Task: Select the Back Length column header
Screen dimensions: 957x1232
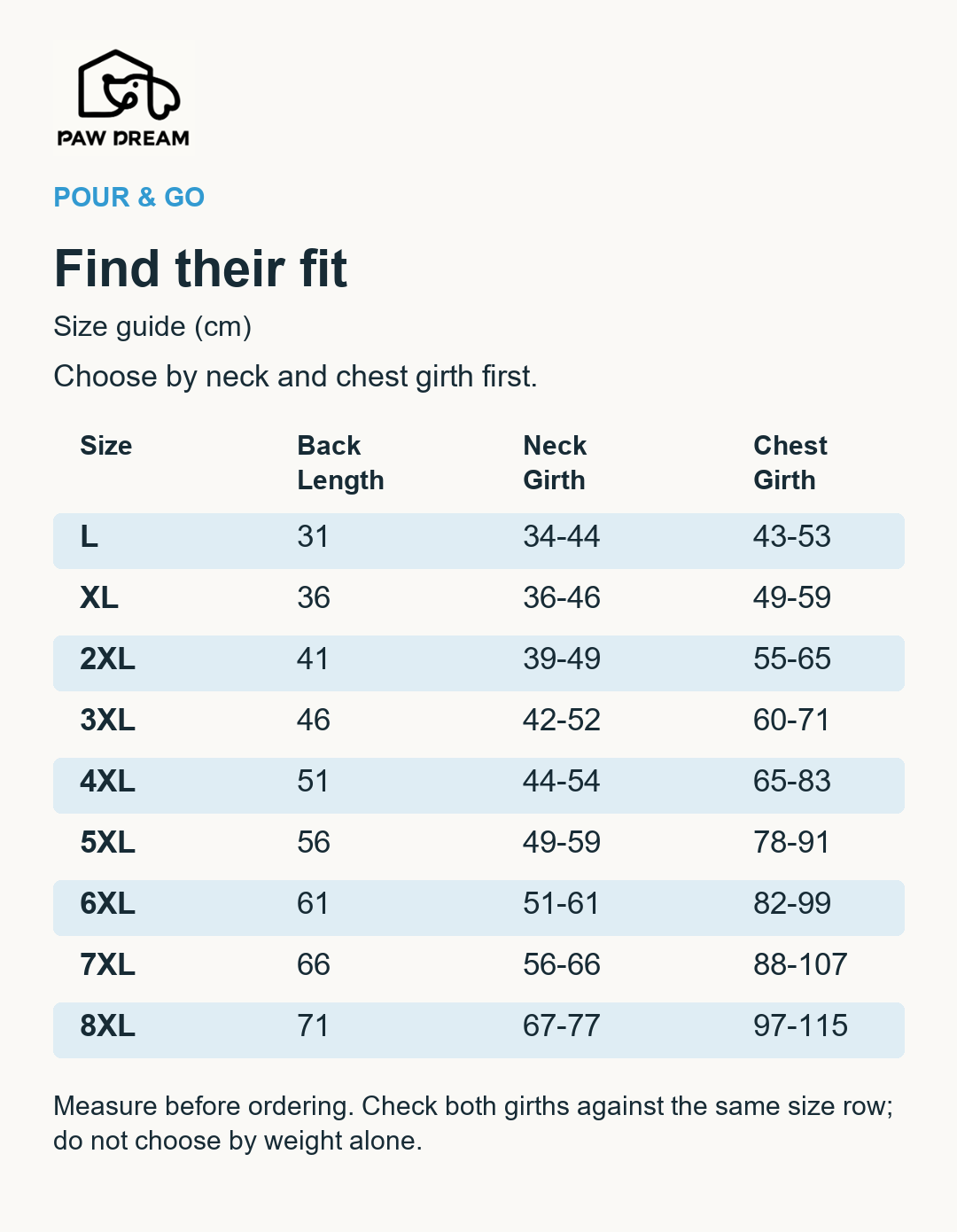Action: click(x=340, y=463)
